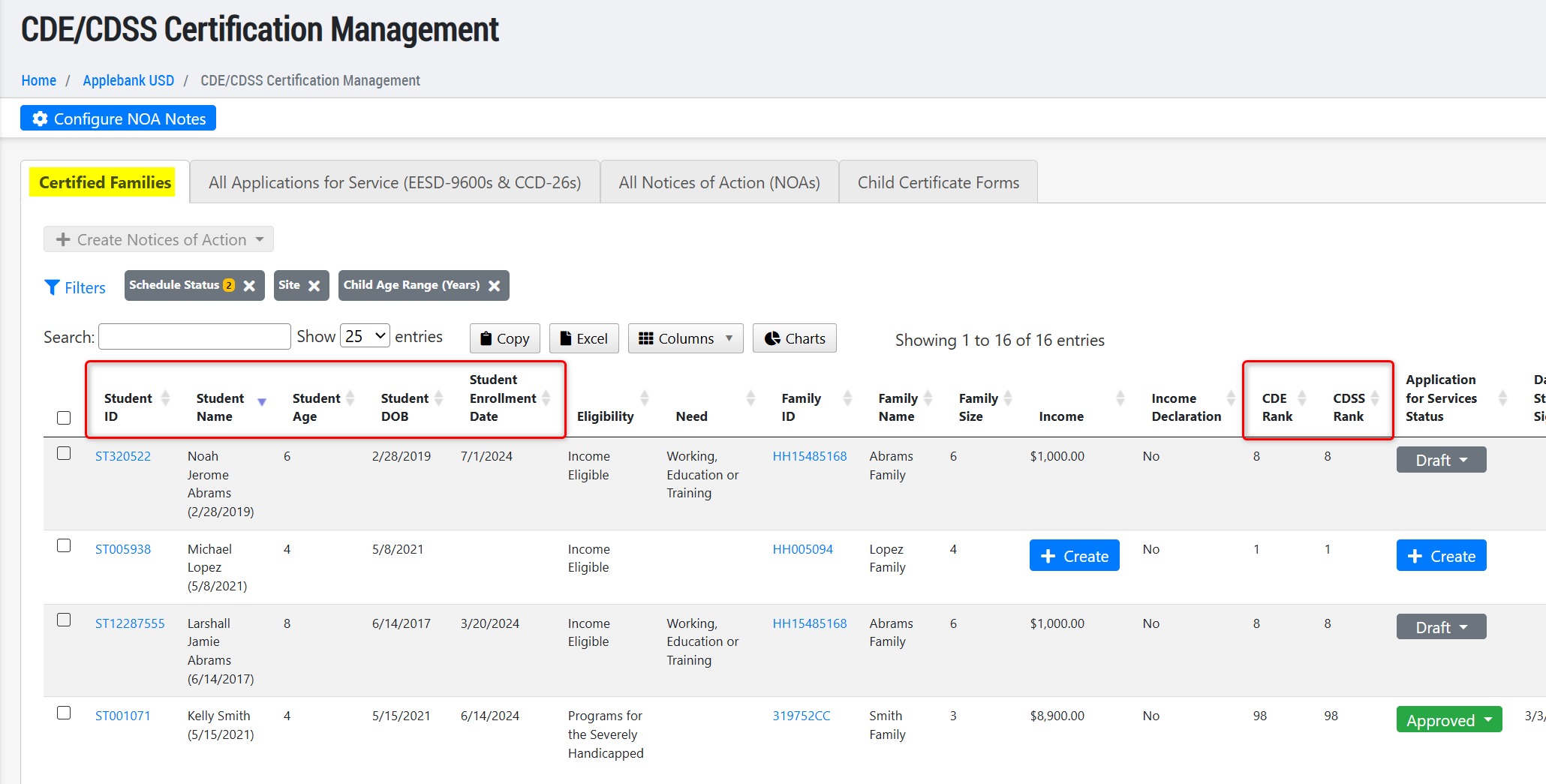Create application for Michael Lopez

1441,556
